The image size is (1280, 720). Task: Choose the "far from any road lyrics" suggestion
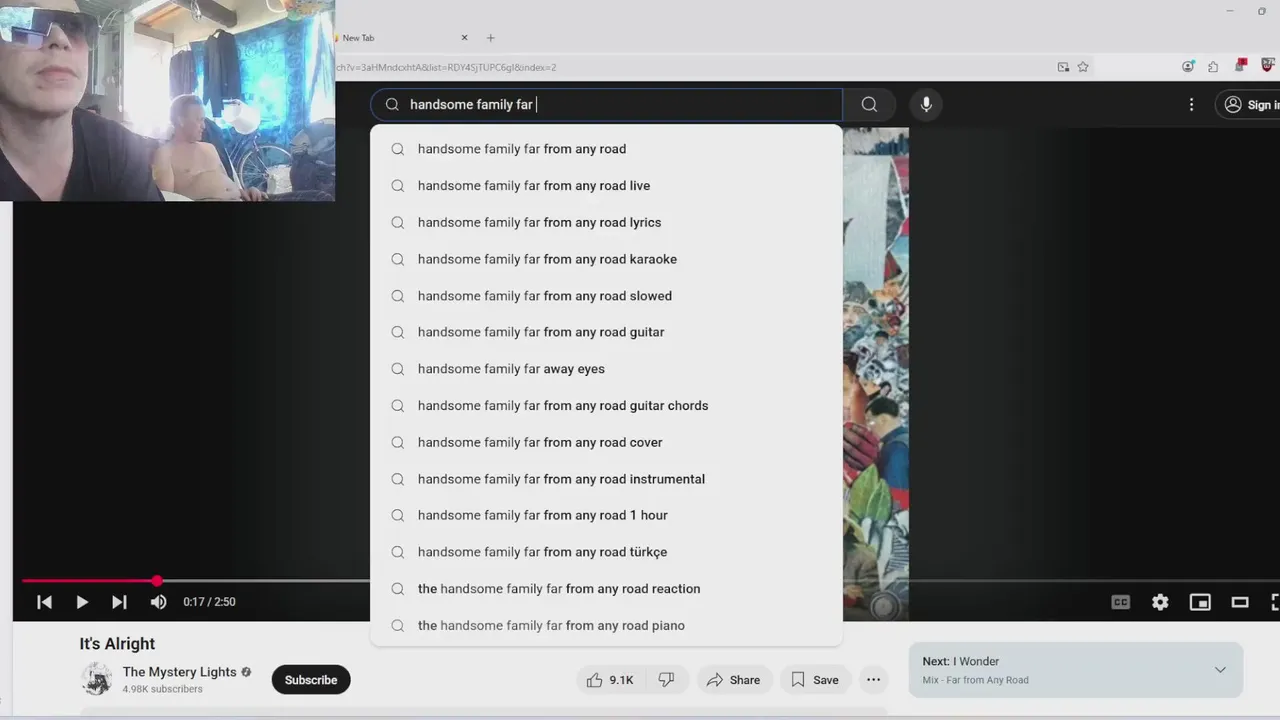[x=606, y=222]
